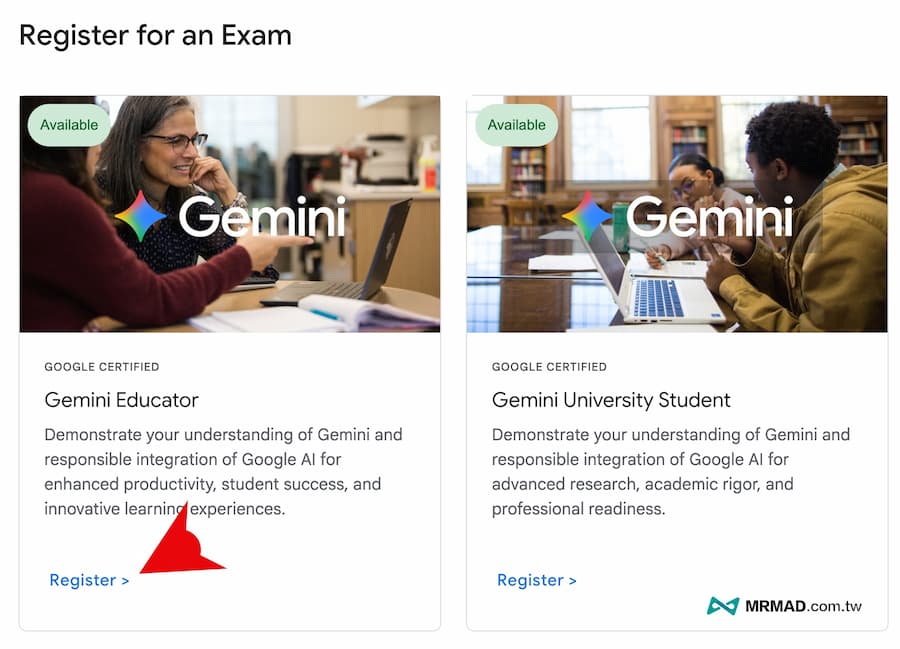Click Google Certified label above Gemini Educator

tap(102, 367)
